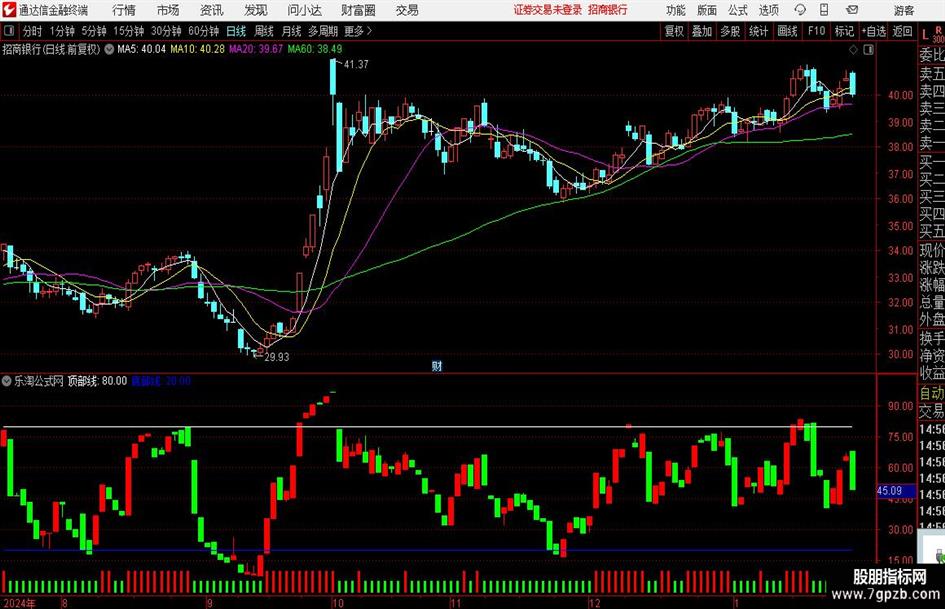
Task: Click the MA5: 40.04 indicator value
Action: [142, 49]
